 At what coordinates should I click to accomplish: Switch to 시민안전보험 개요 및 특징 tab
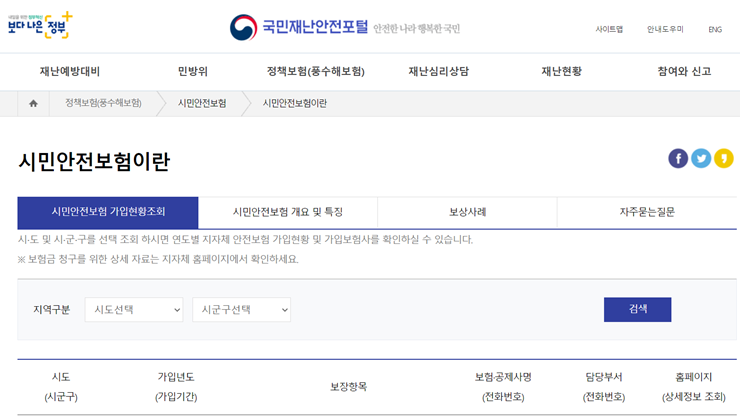coord(288,213)
